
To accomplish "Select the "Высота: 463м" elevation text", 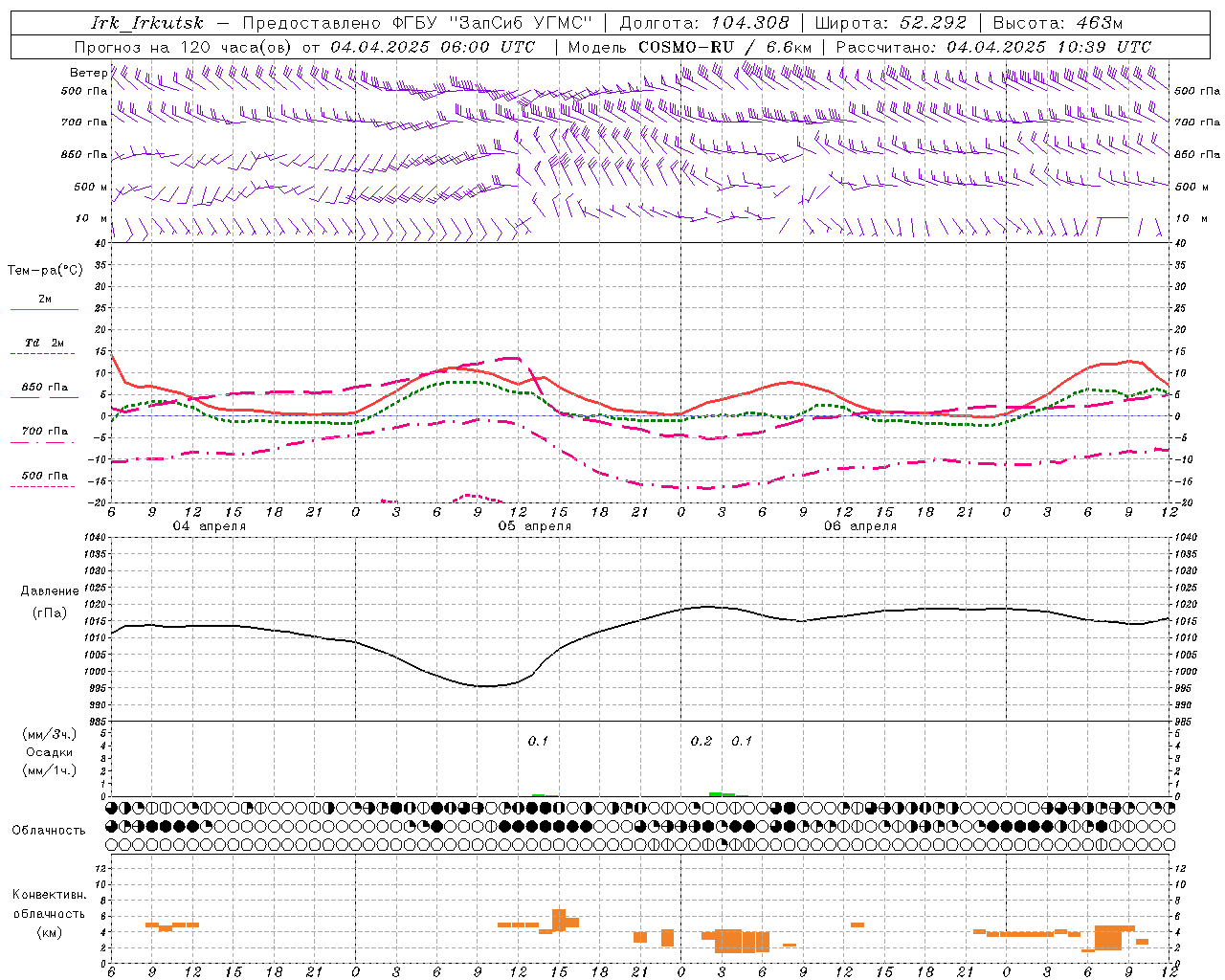I will click(x=1058, y=23).
